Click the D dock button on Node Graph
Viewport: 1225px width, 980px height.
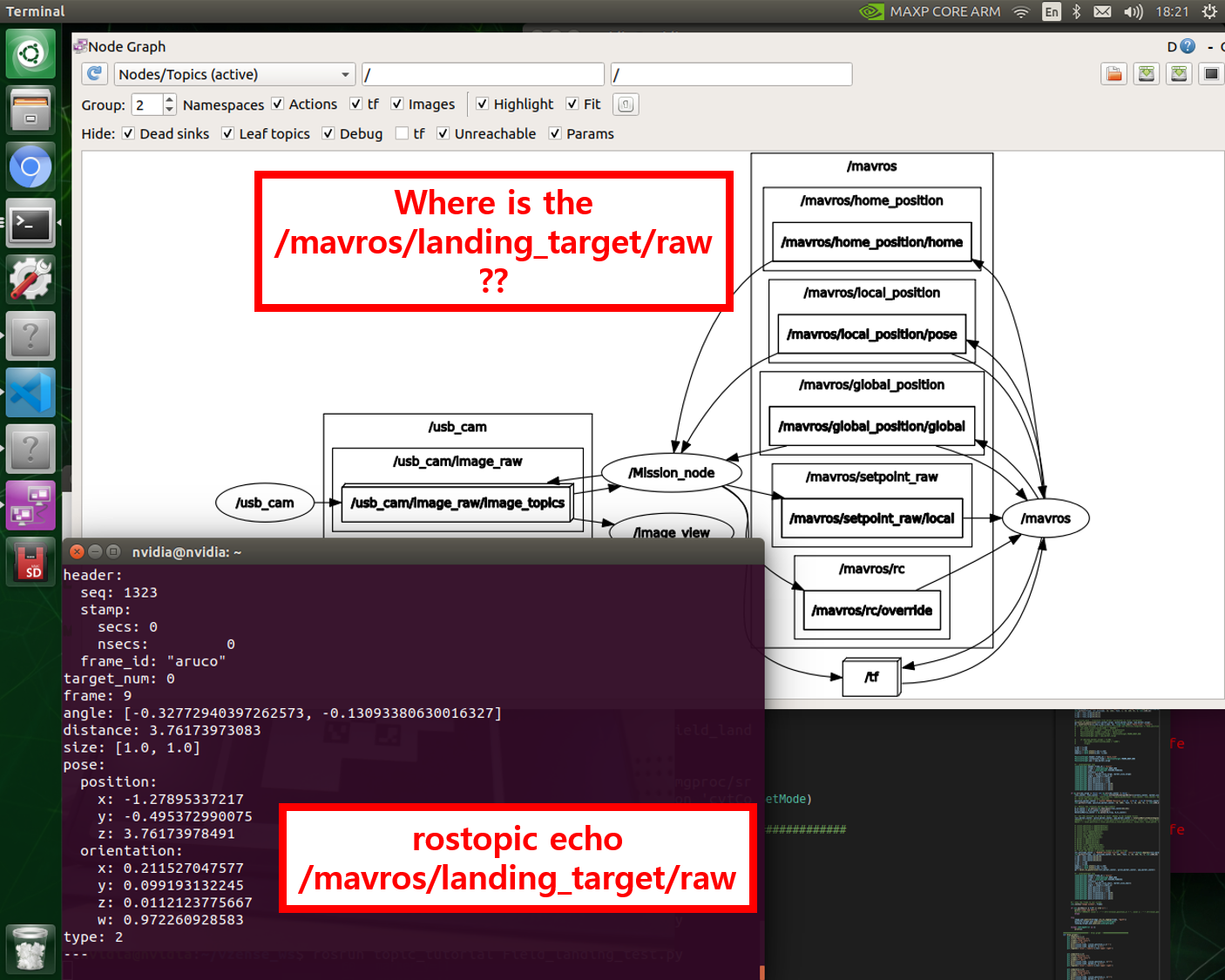[x=1170, y=46]
